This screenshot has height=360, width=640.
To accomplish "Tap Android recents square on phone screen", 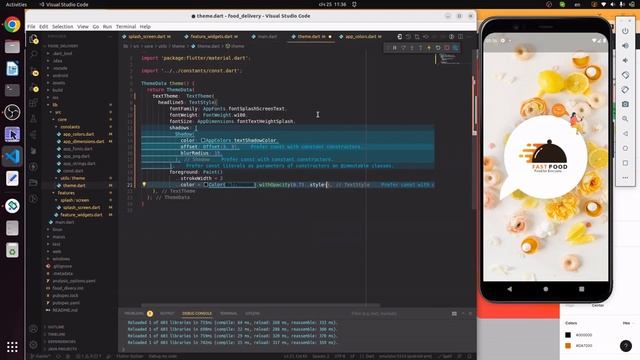I will 582,289.
